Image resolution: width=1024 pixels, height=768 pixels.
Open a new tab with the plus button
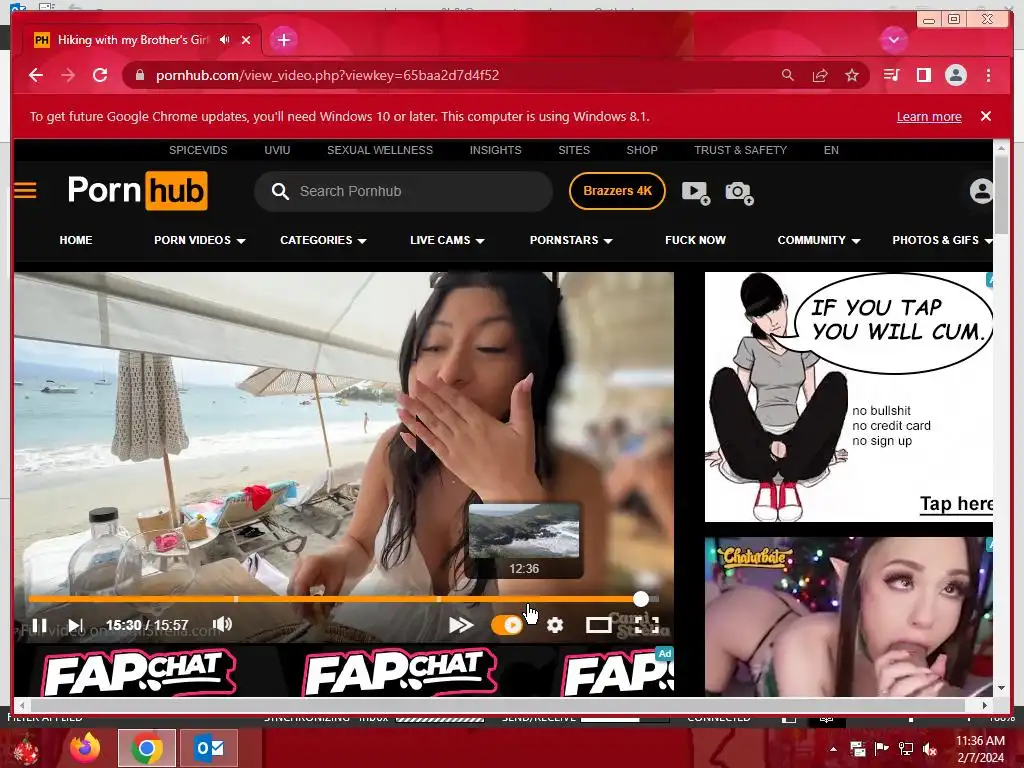283,40
